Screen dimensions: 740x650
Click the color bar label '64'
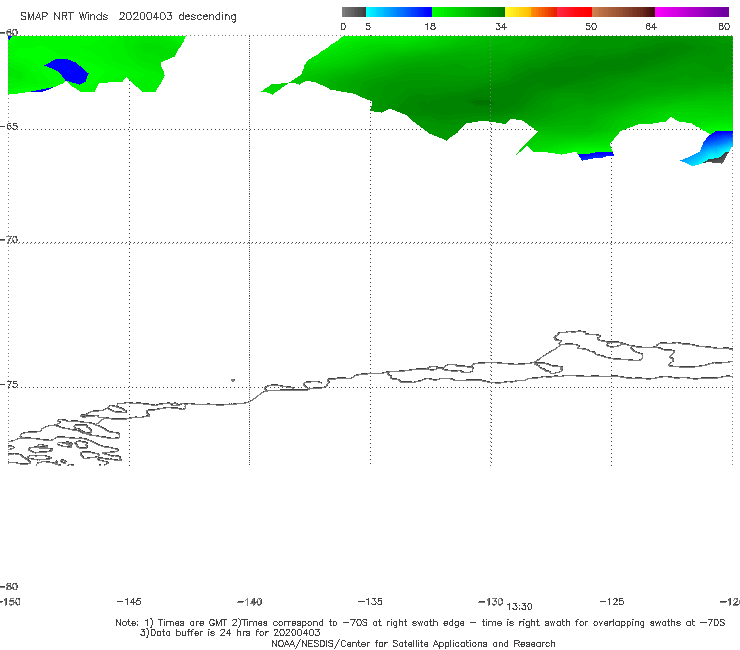click(x=651, y=27)
